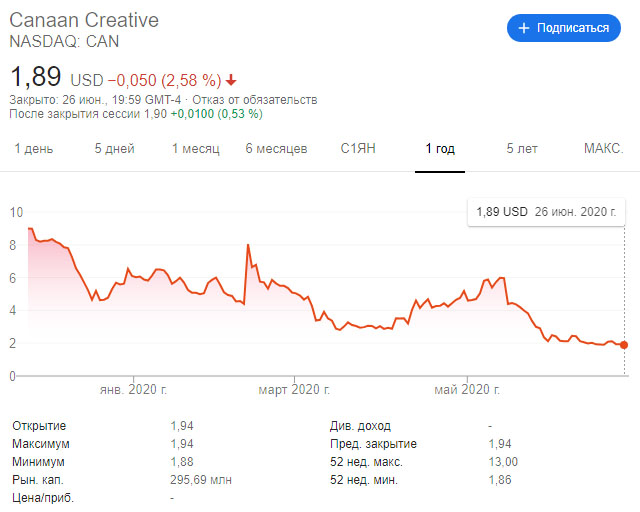
Task: Click the март 2020 г. axis label
Action: click(295, 390)
